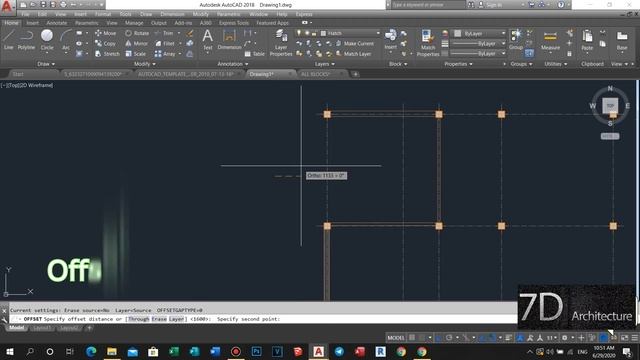This screenshot has height=360, width=640.
Task: Click the Mirror tool
Action: [136, 43]
